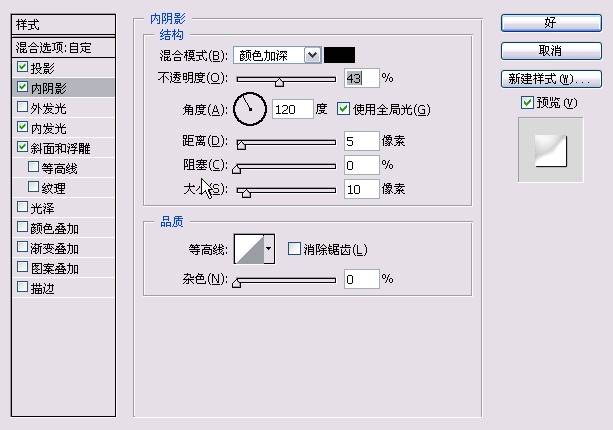Image resolution: width=613 pixels, height=430 pixels.
Task: Click the 取消 cancel button
Action: coord(551,50)
